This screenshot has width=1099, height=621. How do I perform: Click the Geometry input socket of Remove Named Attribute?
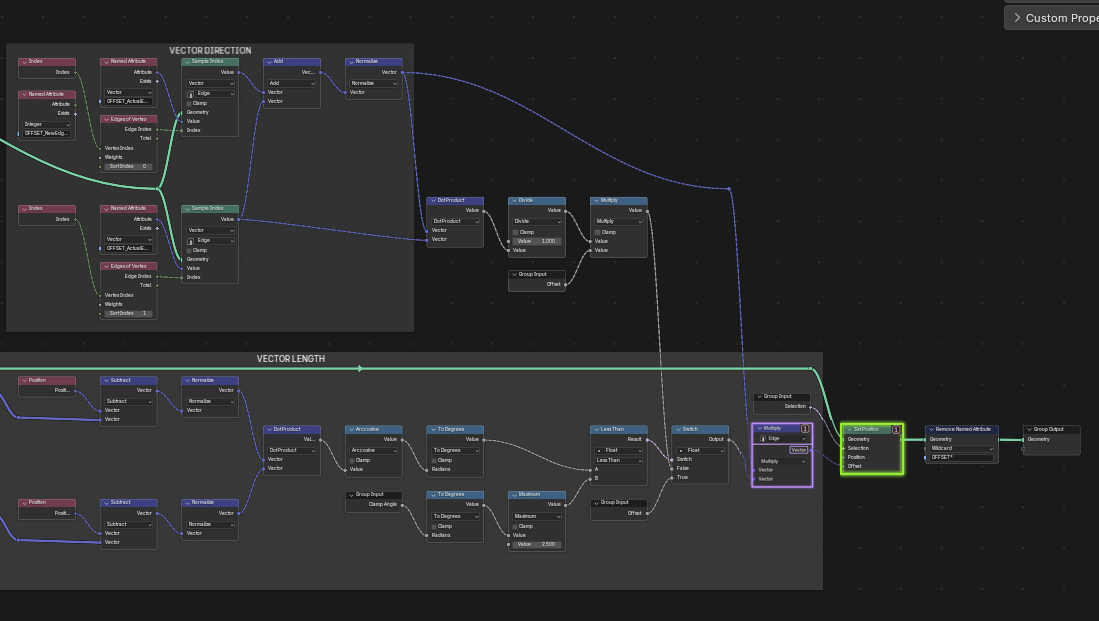point(925,439)
